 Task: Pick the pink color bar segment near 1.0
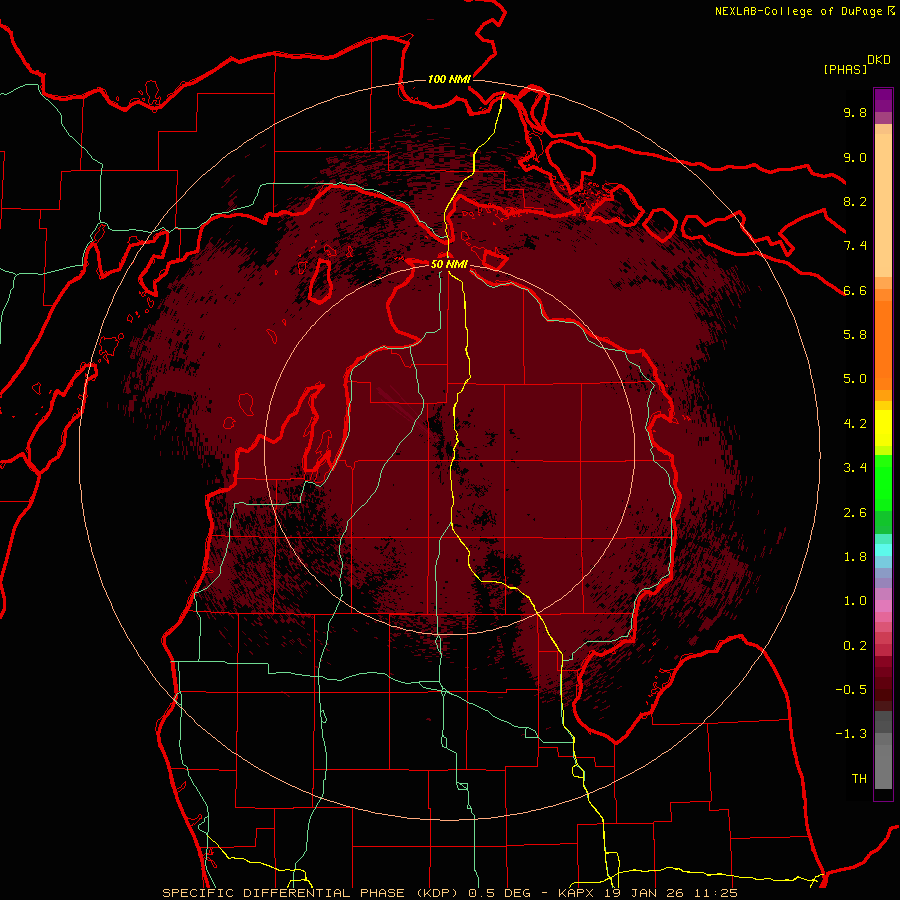[x=883, y=606]
